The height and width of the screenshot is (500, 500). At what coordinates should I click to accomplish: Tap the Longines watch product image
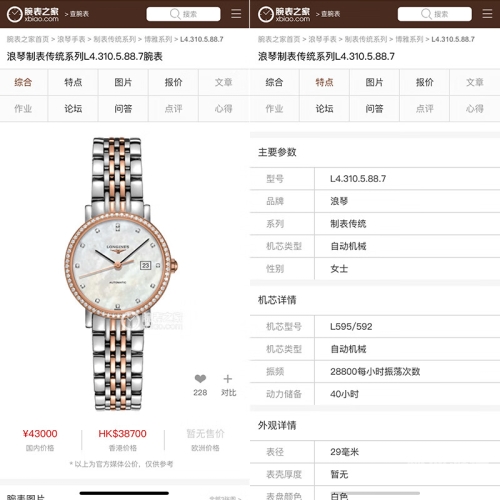click(x=121, y=274)
